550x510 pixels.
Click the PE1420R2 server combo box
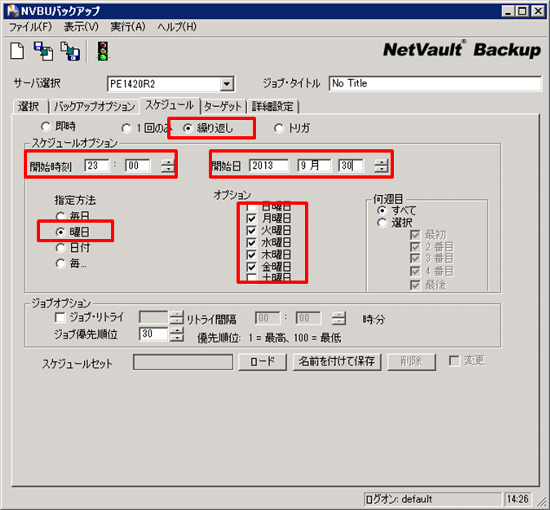point(170,84)
